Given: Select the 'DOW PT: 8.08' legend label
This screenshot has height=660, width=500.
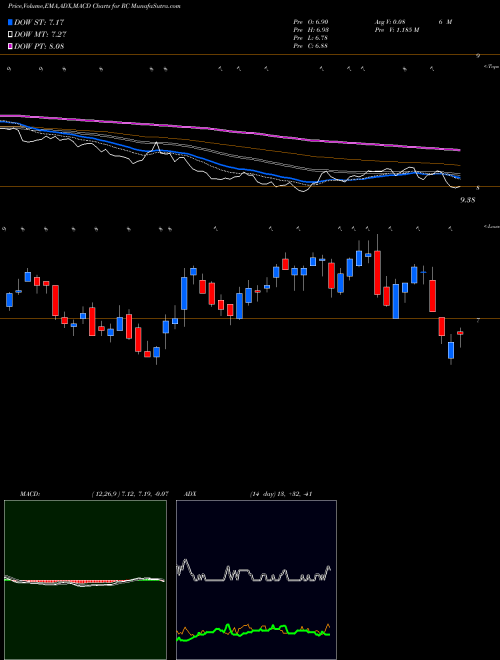Looking at the screenshot, I should (x=39, y=46).
